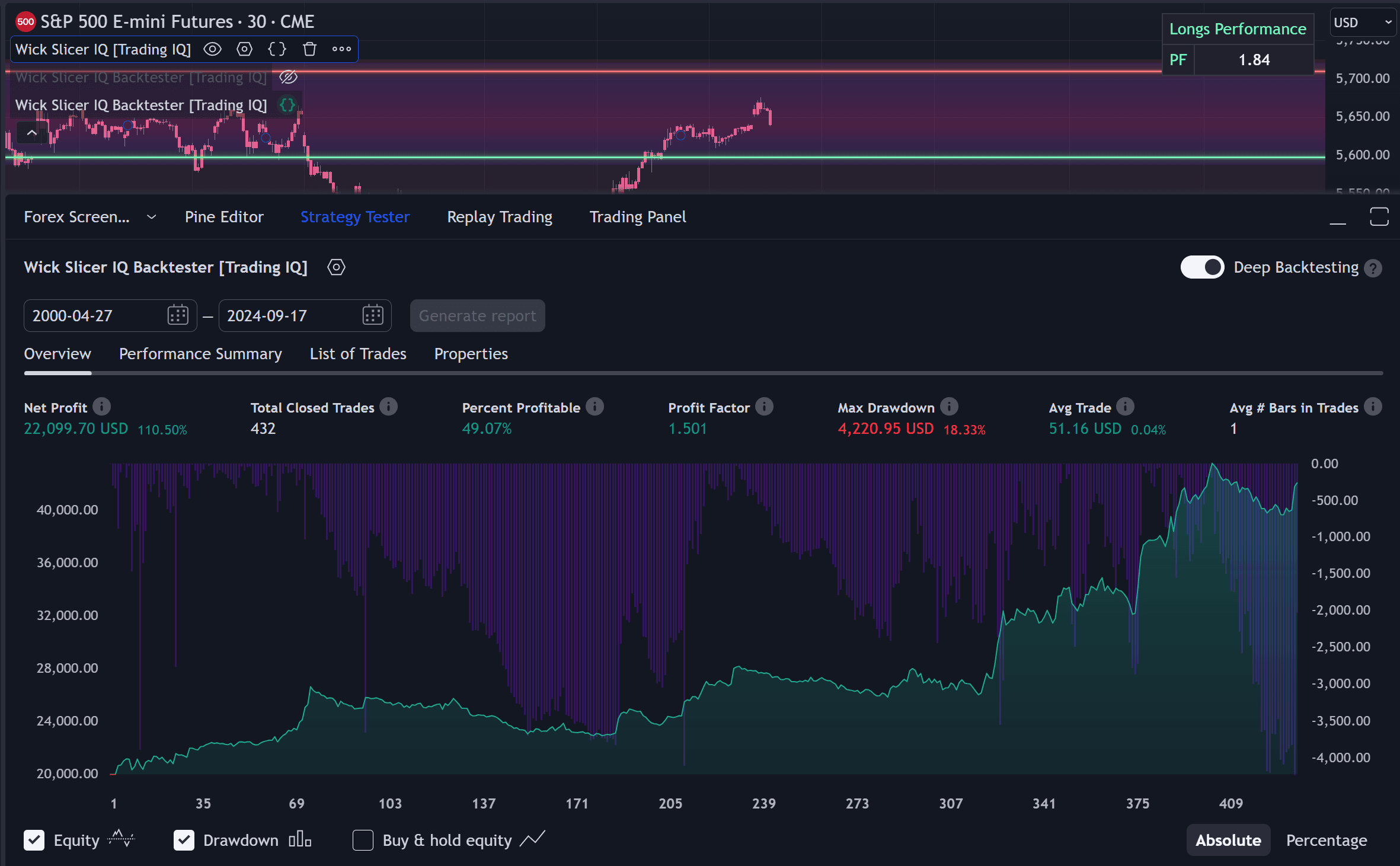This screenshot has width=1400, height=866.
Task: Toggle visibility eye for Wick Slicer IQ indicator
Action: click(x=212, y=49)
